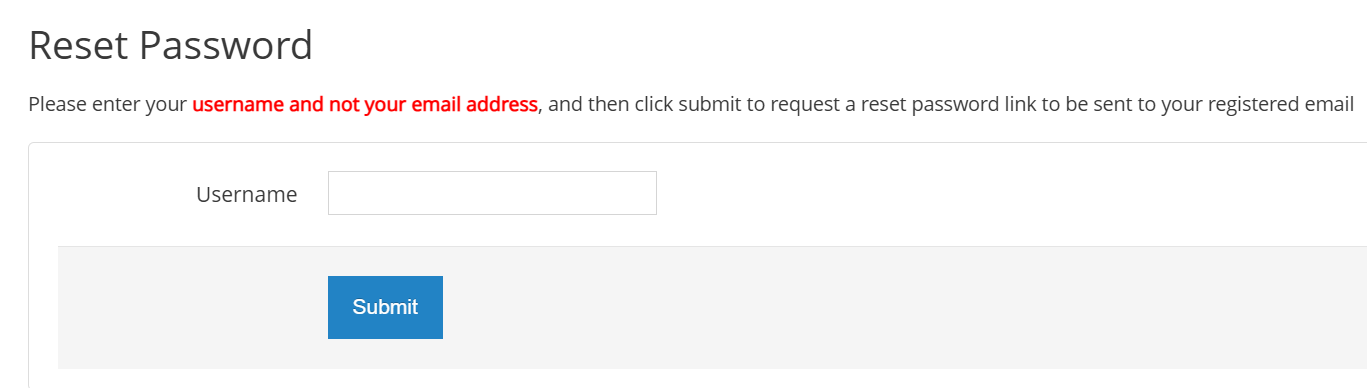Submit the reset password request
Screen dimensions: 1367x388
click(x=385, y=307)
